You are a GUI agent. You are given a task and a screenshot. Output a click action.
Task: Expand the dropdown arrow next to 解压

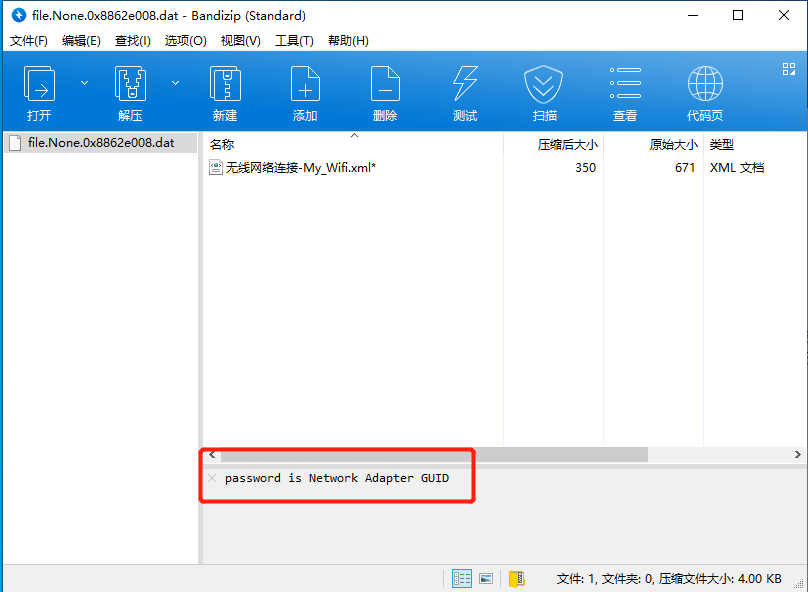[x=175, y=83]
